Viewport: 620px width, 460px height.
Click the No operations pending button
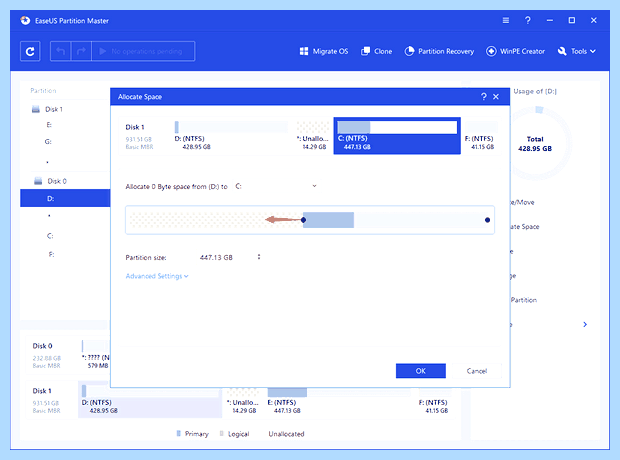pyautogui.click(x=143, y=51)
